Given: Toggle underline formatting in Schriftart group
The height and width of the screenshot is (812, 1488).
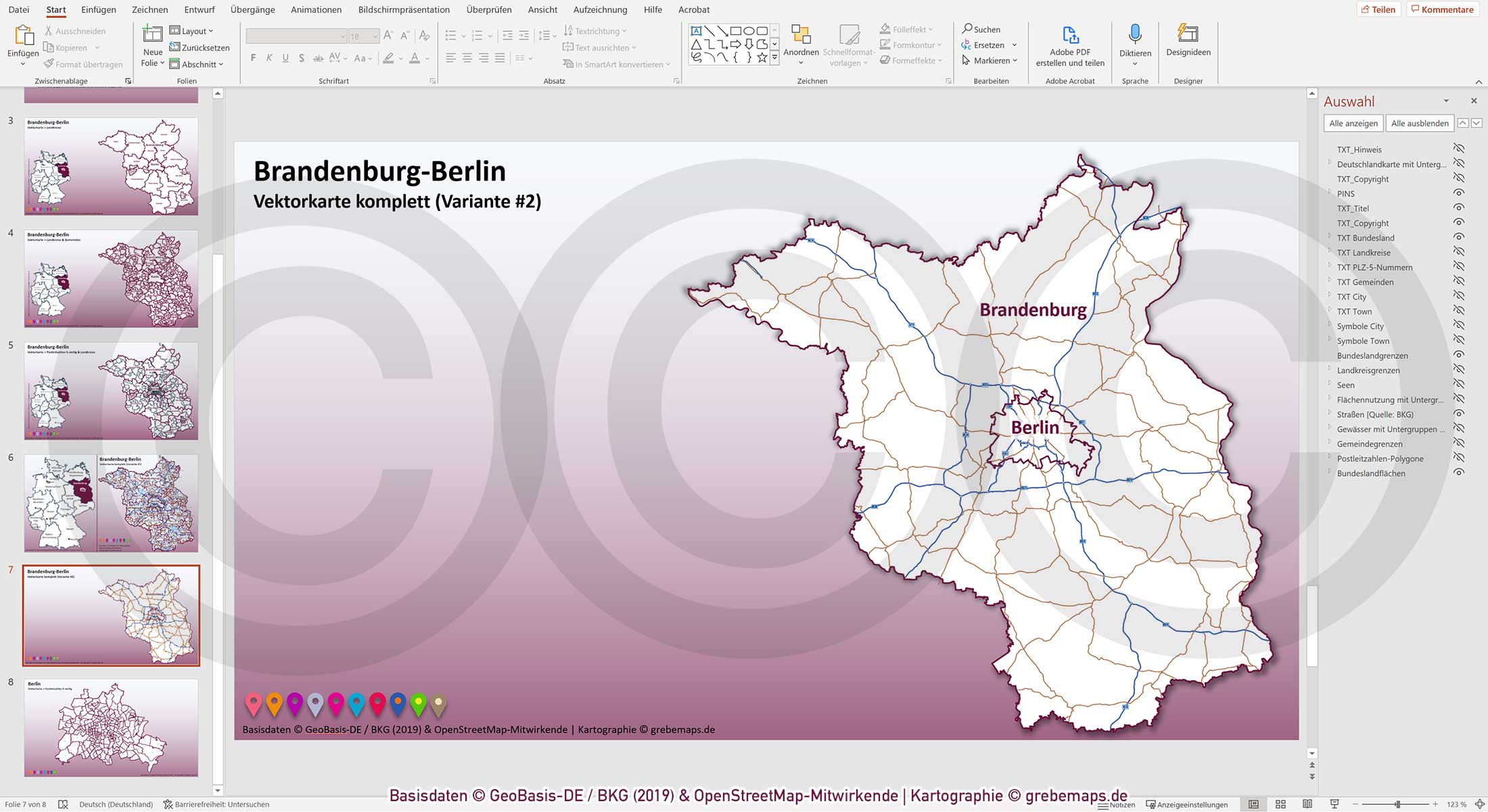Looking at the screenshot, I should pos(285,58).
